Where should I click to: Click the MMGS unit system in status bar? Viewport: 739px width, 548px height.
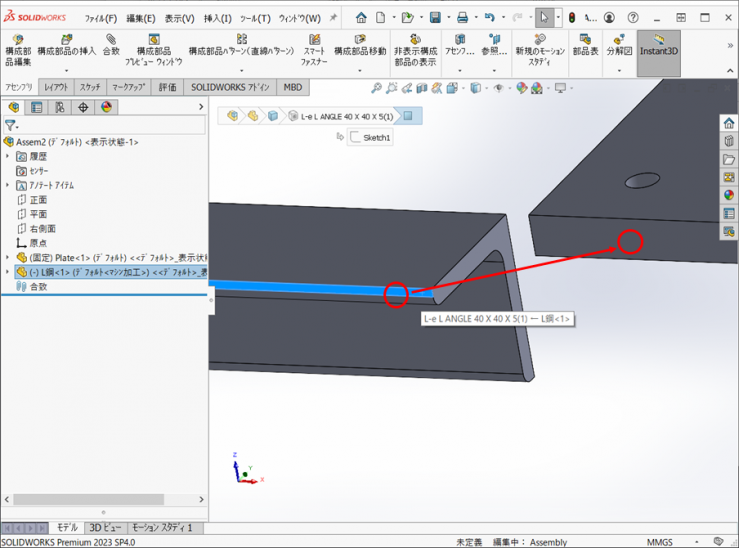point(659,541)
